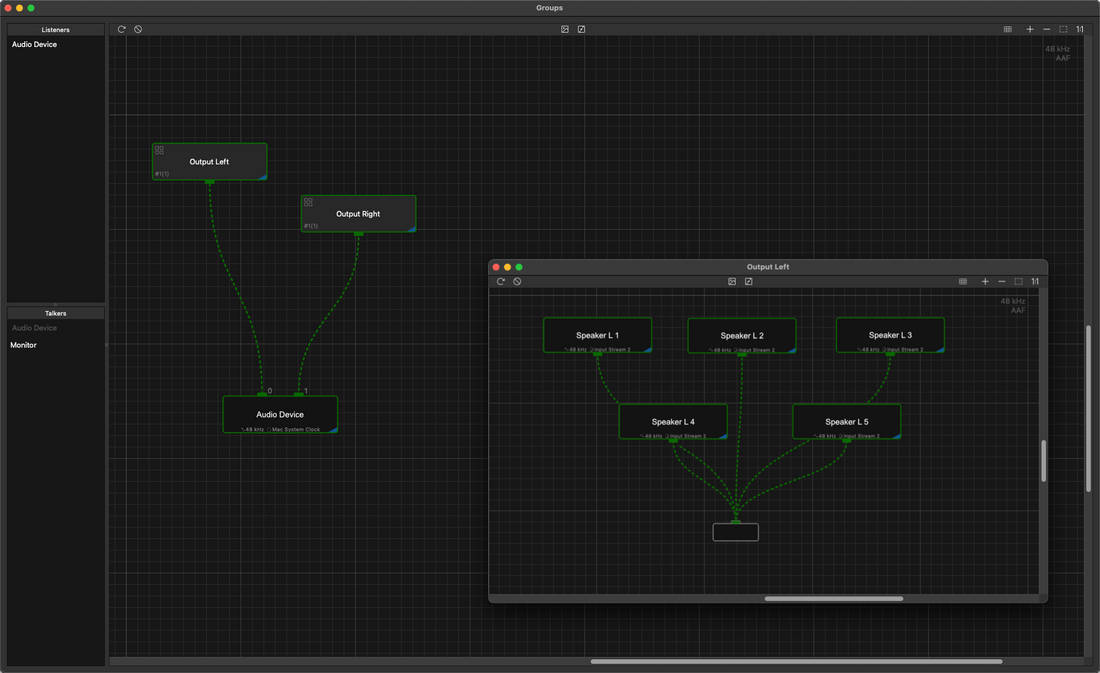This screenshot has width=1100, height=673.
Task: Click refresh icon in Output Left window
Action: [x=501, y=281]
